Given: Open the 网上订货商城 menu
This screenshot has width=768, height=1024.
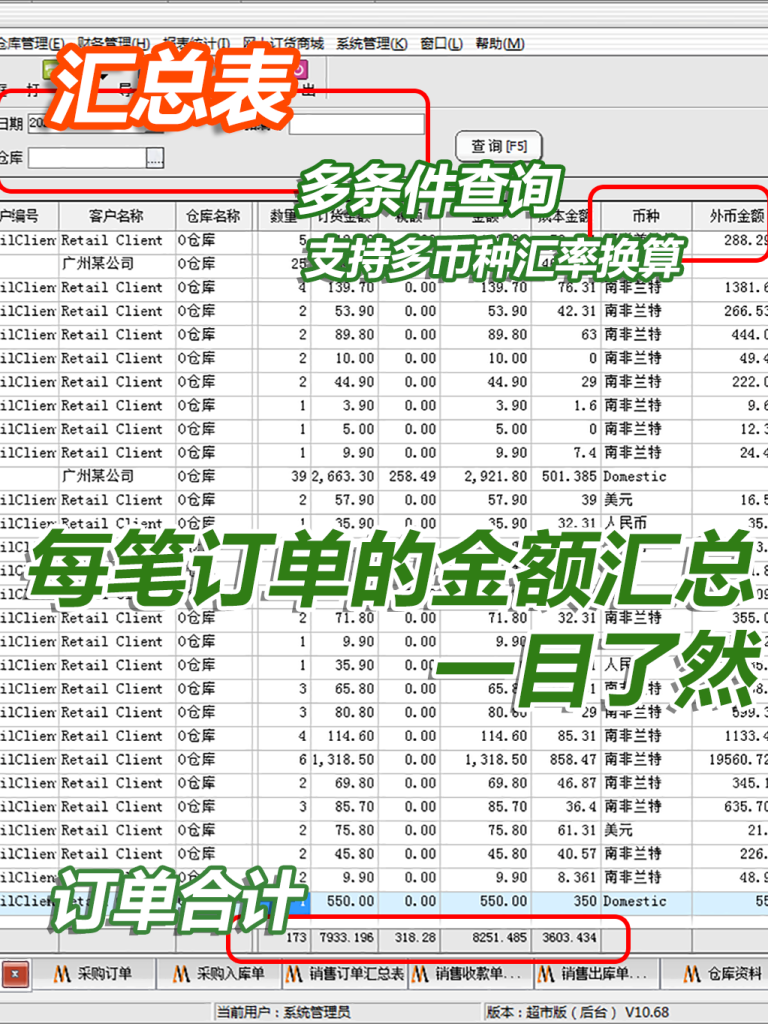Looking at the screenshot, I should pos(283,44).
